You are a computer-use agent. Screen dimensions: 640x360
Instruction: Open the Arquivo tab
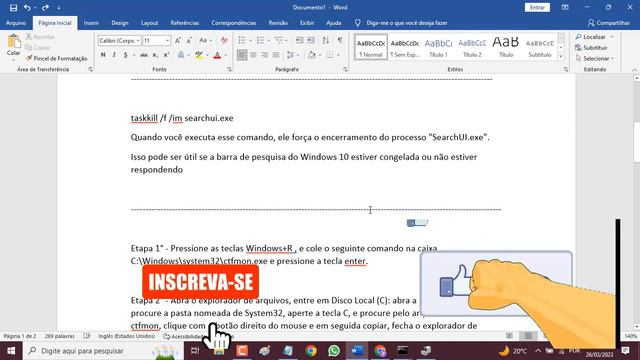(16, 23)
